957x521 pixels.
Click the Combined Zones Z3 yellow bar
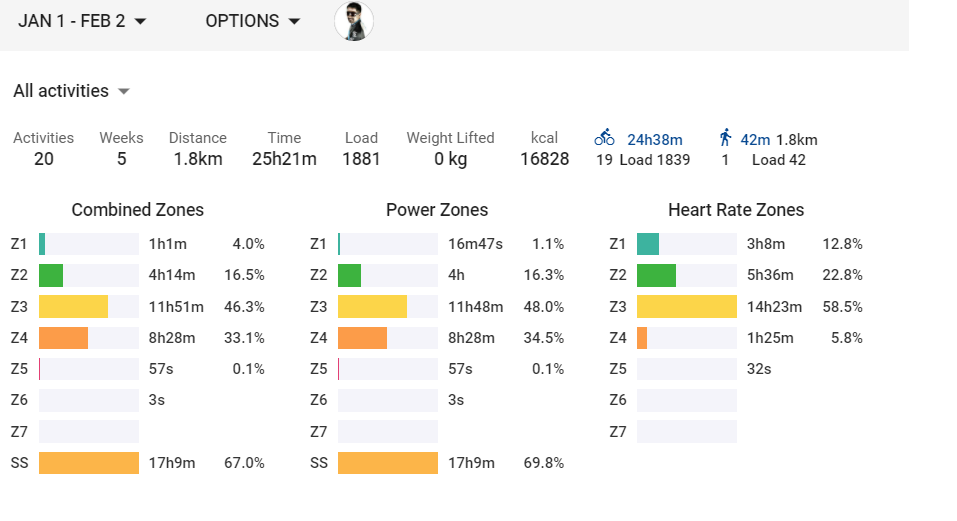(73, 307)
